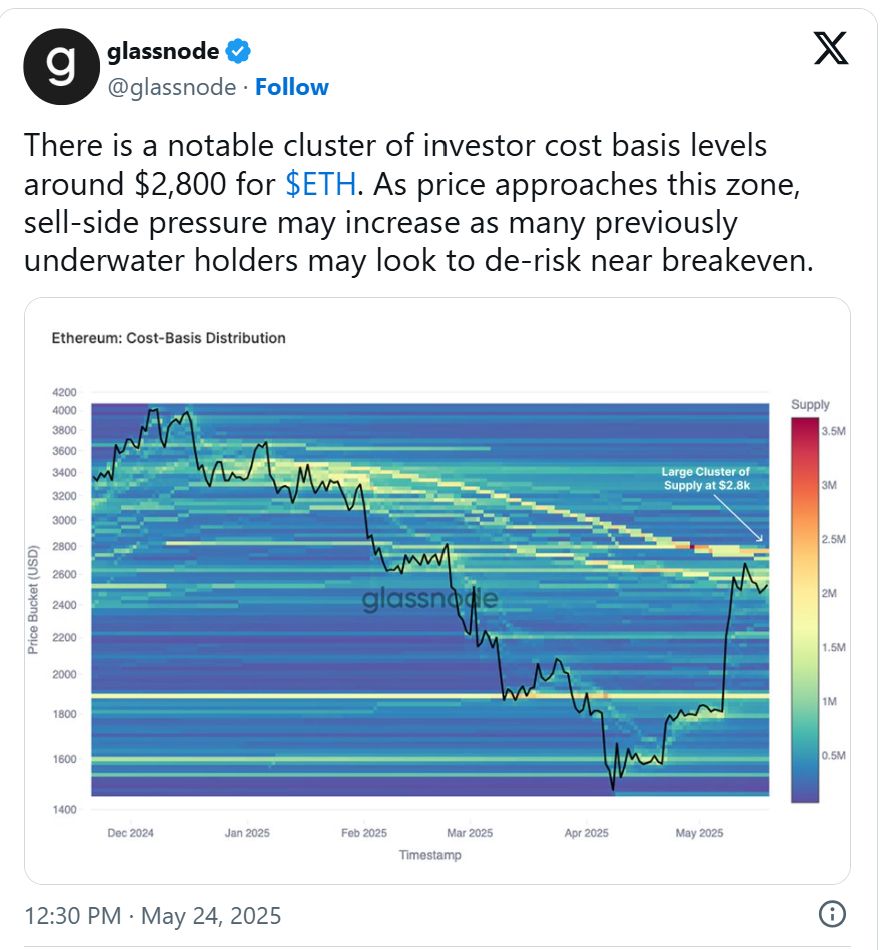Image resolution: width=884 pixels, height=950 pixels.
Task: Click the white arrow pointing to the supply cluster
Action: [x=742, y=519]
